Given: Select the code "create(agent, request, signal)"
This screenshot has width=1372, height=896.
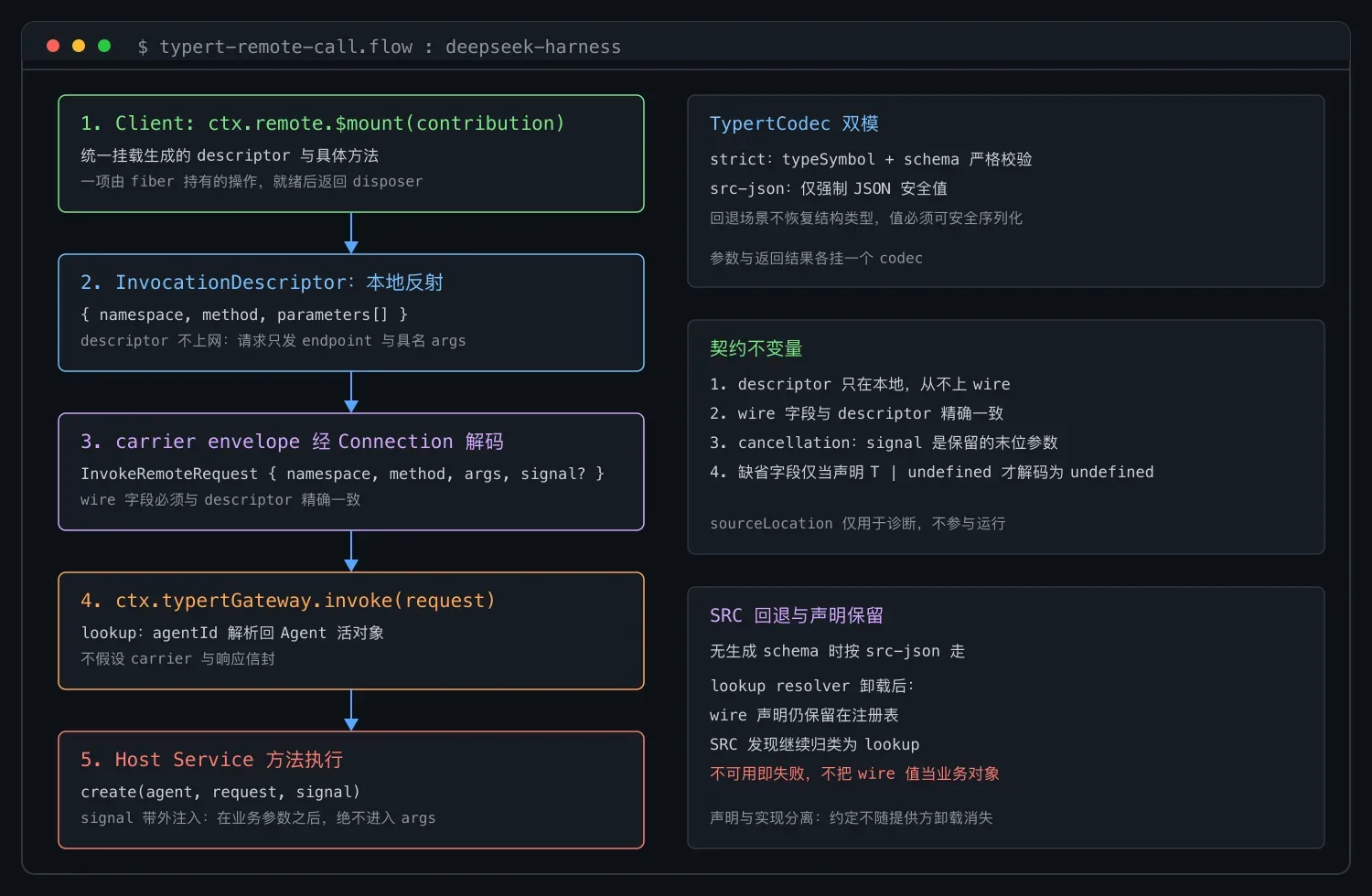Looking at the screenshot, I should (220, 792).
